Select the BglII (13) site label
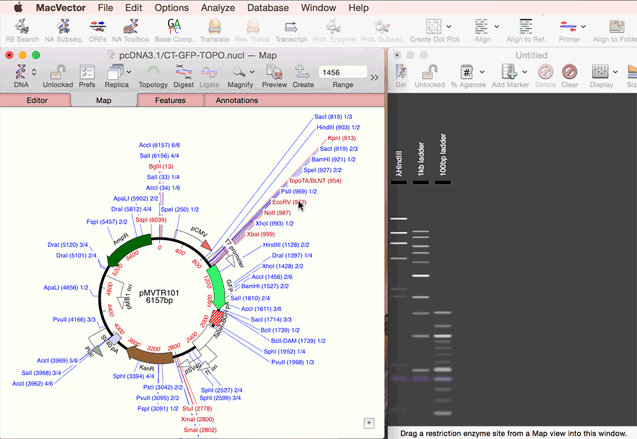Screen dimensions: 637x439 (161, 166)
